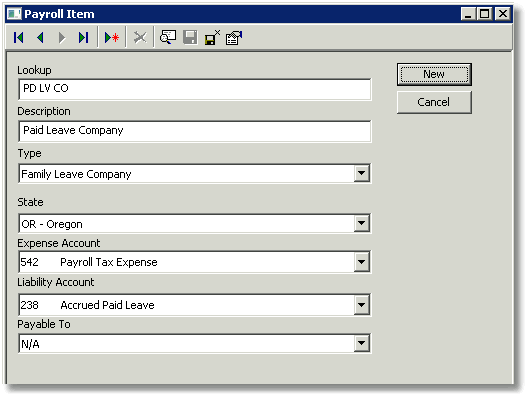The width and height of the screenshot is (528, 398).
Task: Click into the Lookup field PD LV CO
Action: point(195,89)
